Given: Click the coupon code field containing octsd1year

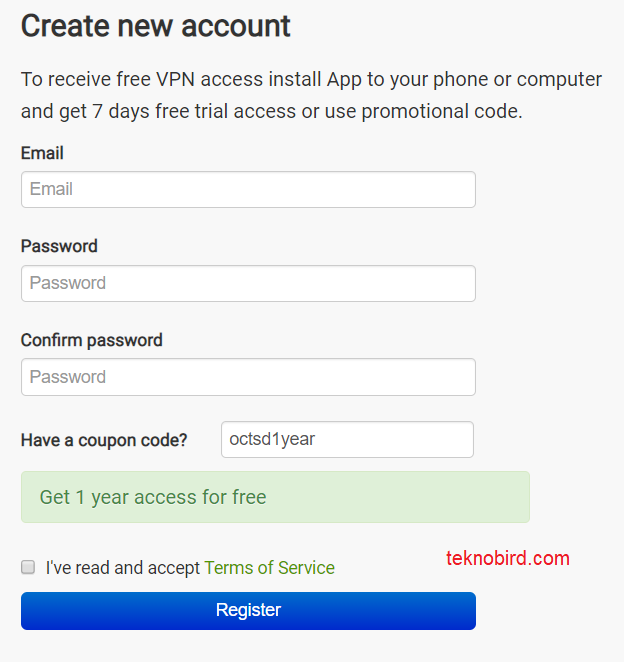Looking at the screenshot, I should (x=347, y=439).
